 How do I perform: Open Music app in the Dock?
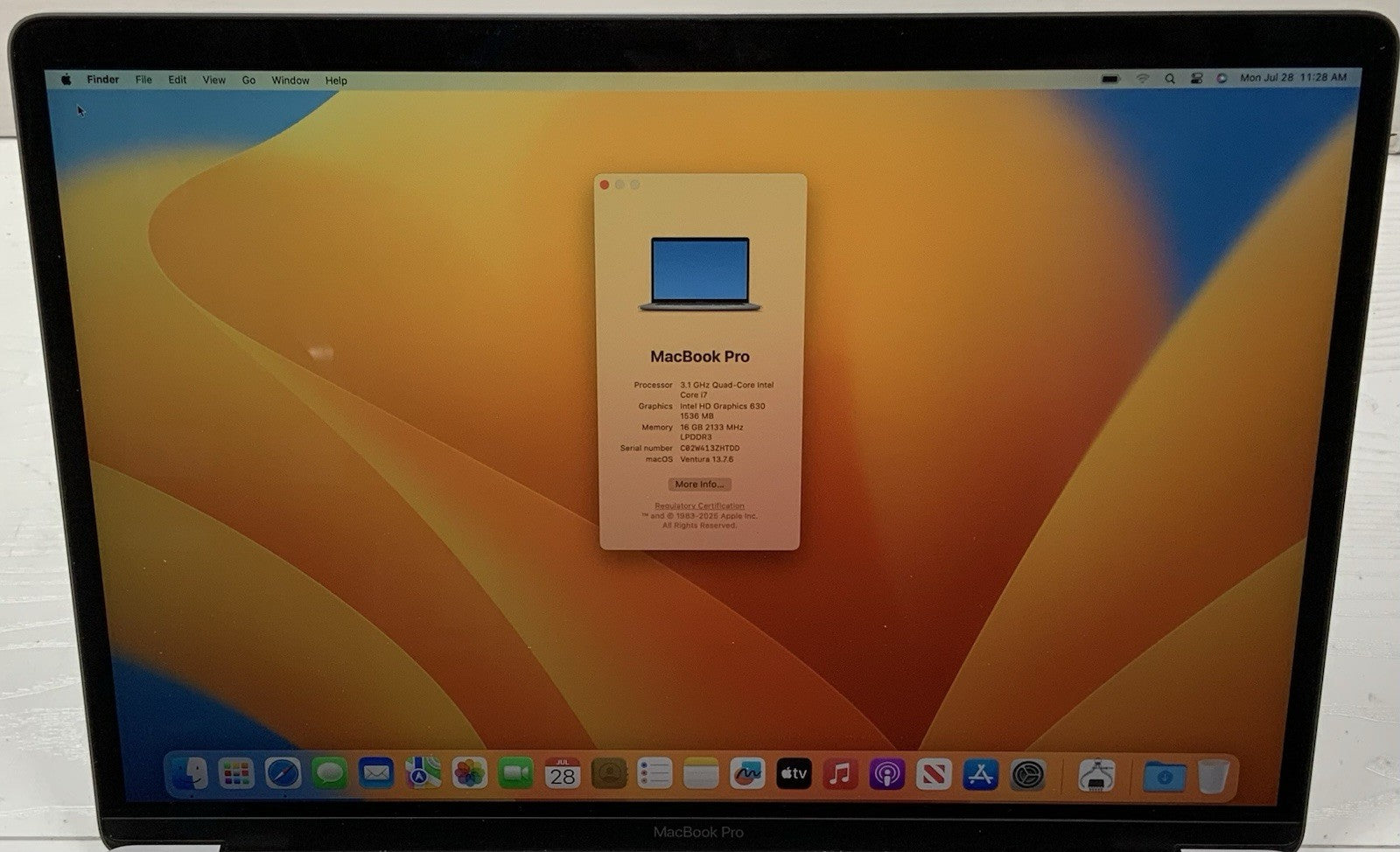[x=840, y=774]
